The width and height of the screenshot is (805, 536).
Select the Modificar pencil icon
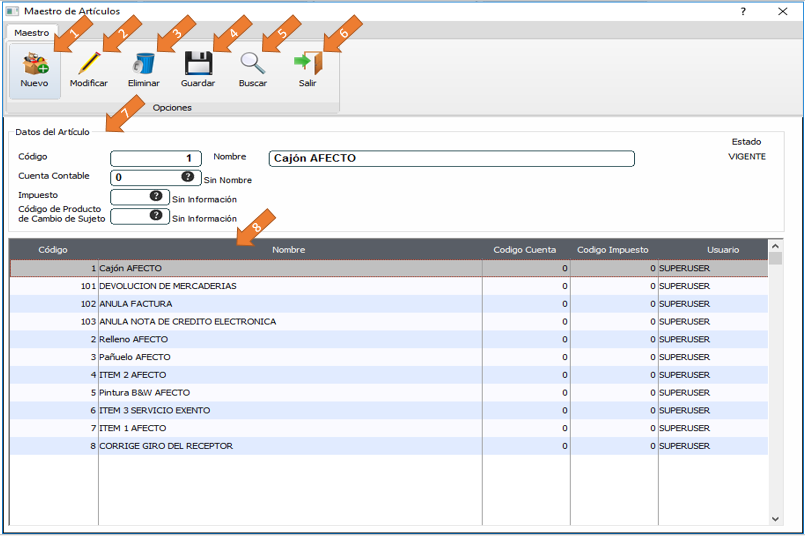point(89,64)
